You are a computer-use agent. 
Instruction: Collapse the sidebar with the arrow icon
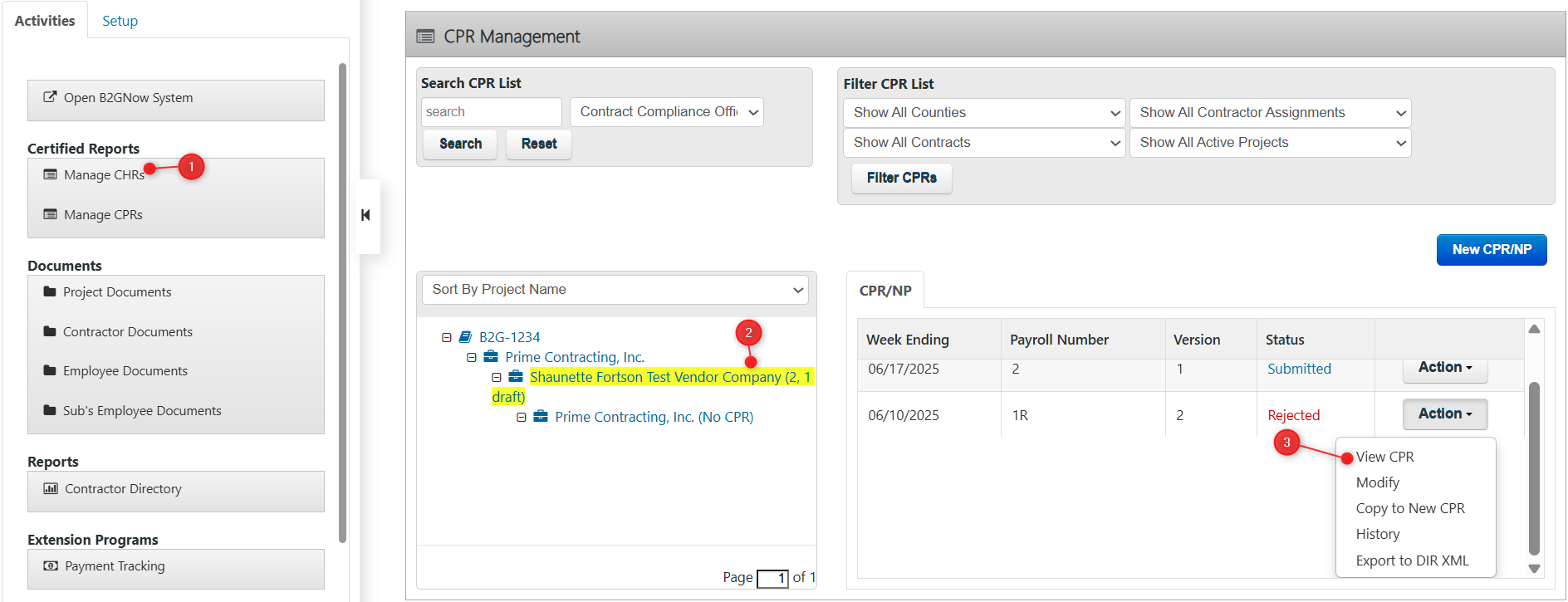point(365,215)
